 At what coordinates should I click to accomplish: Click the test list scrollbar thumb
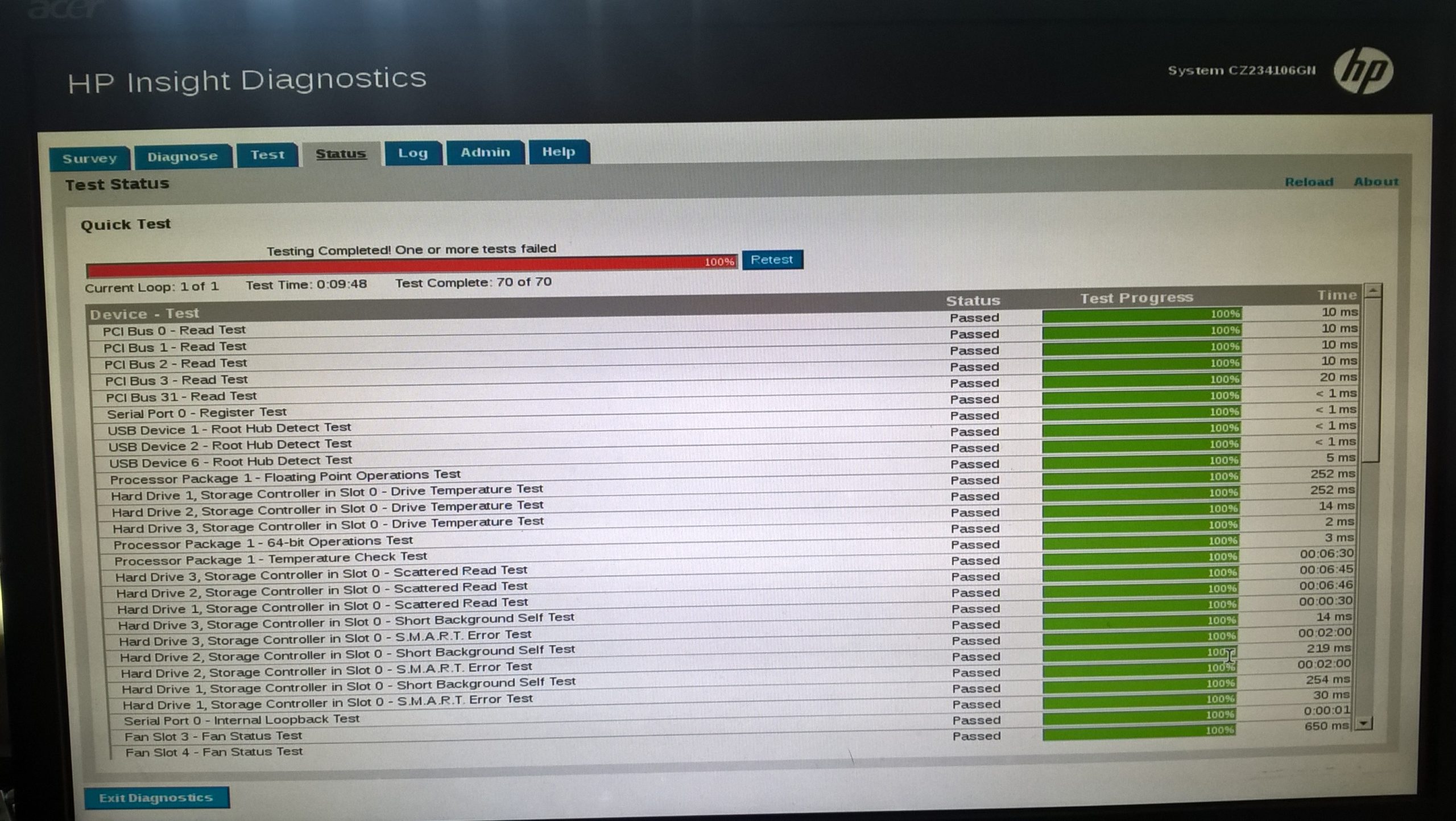tap(1371, 381)
